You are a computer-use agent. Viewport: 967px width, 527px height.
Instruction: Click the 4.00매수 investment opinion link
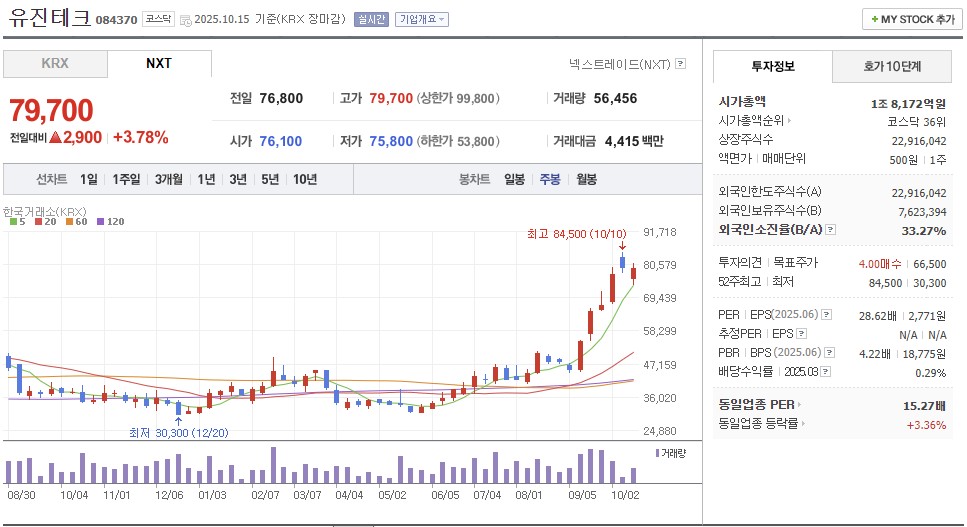coord(879,264)
